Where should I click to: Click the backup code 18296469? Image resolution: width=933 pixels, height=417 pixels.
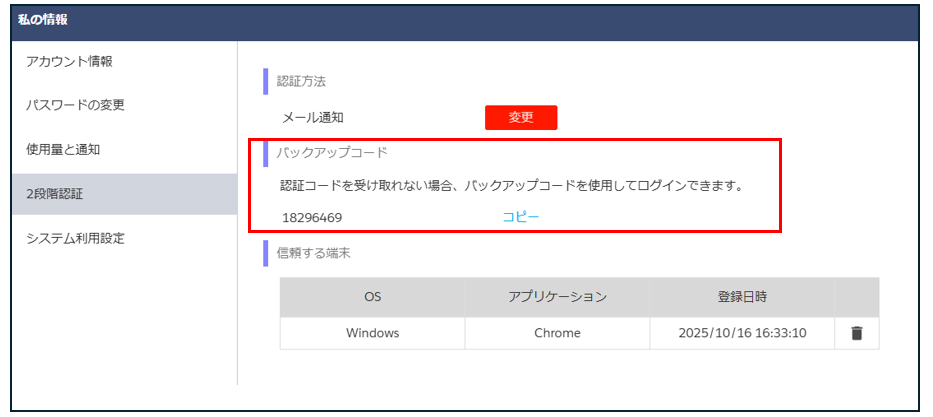click(312, 216)
